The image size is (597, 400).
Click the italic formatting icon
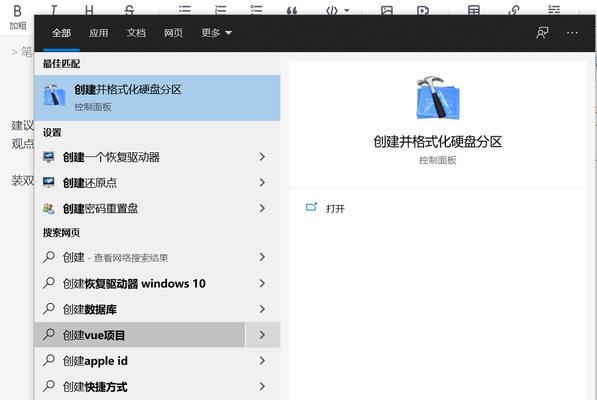(x=54, y=10)
